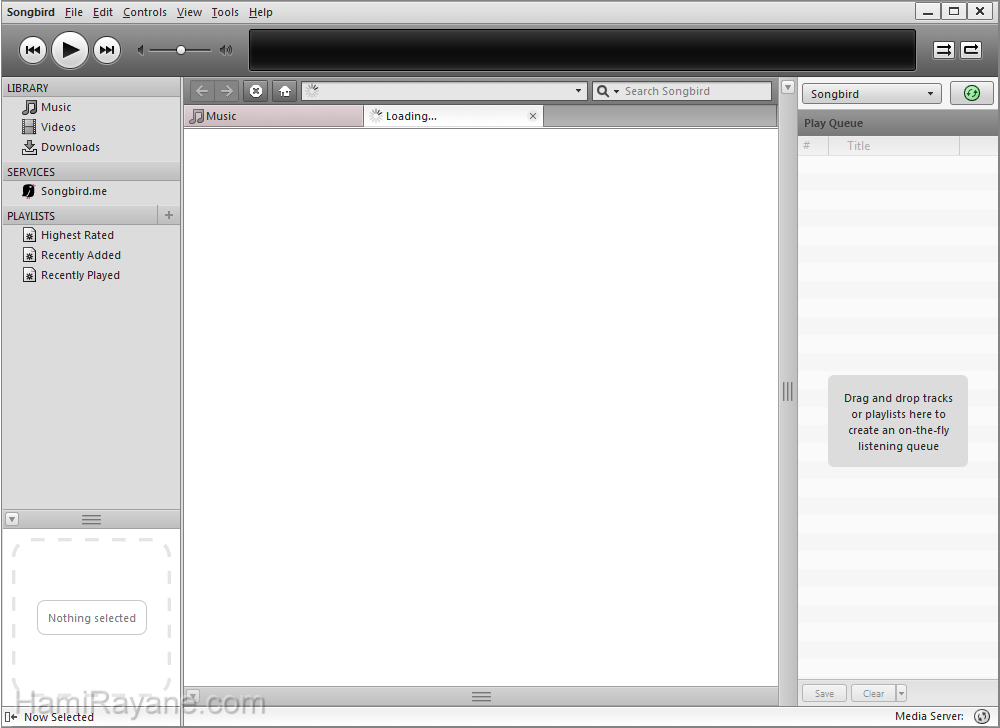
Task: Clear the Play Queue
Action: point(873,693)
